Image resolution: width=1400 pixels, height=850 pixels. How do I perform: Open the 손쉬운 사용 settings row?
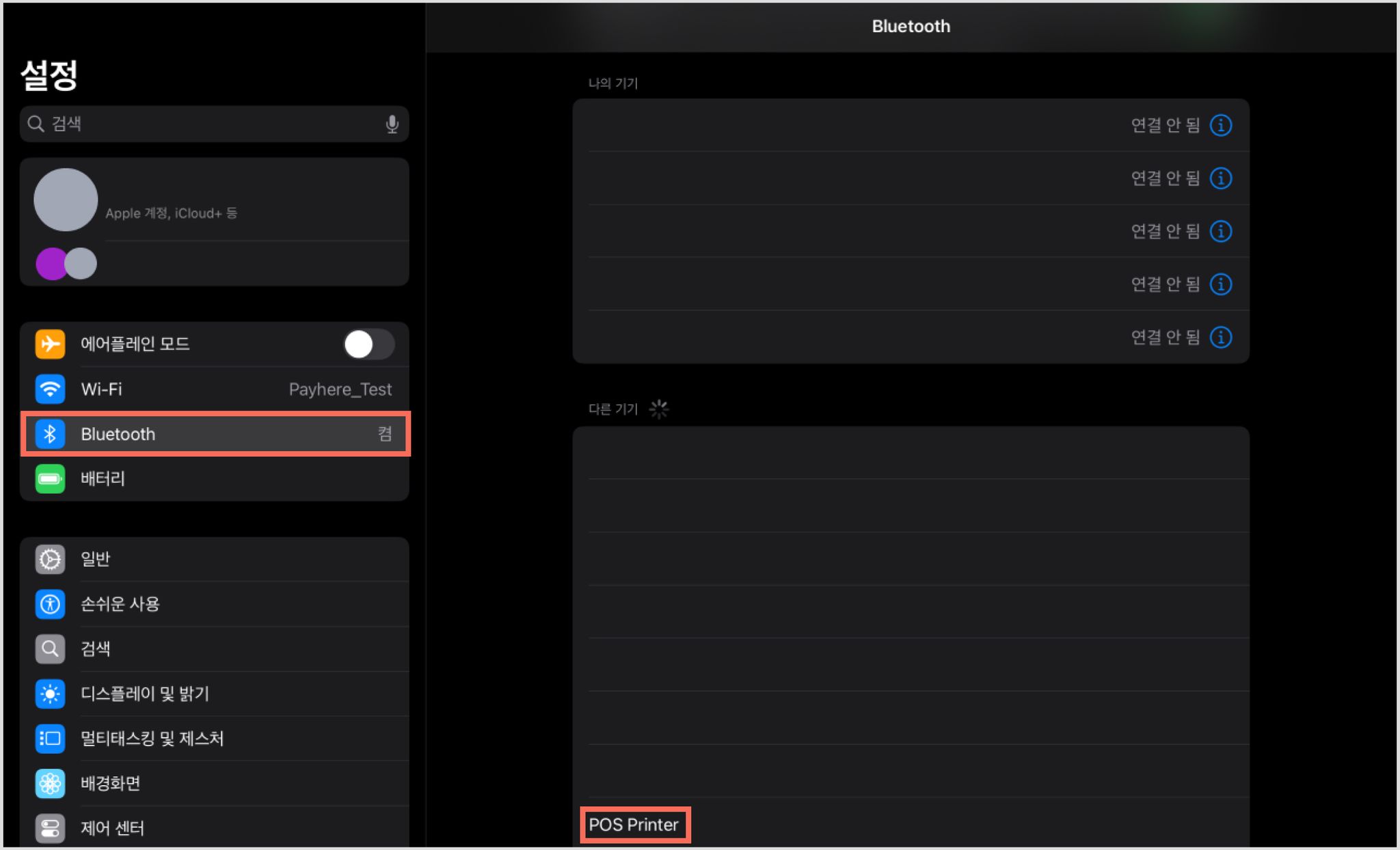click(x=215, y=604)
